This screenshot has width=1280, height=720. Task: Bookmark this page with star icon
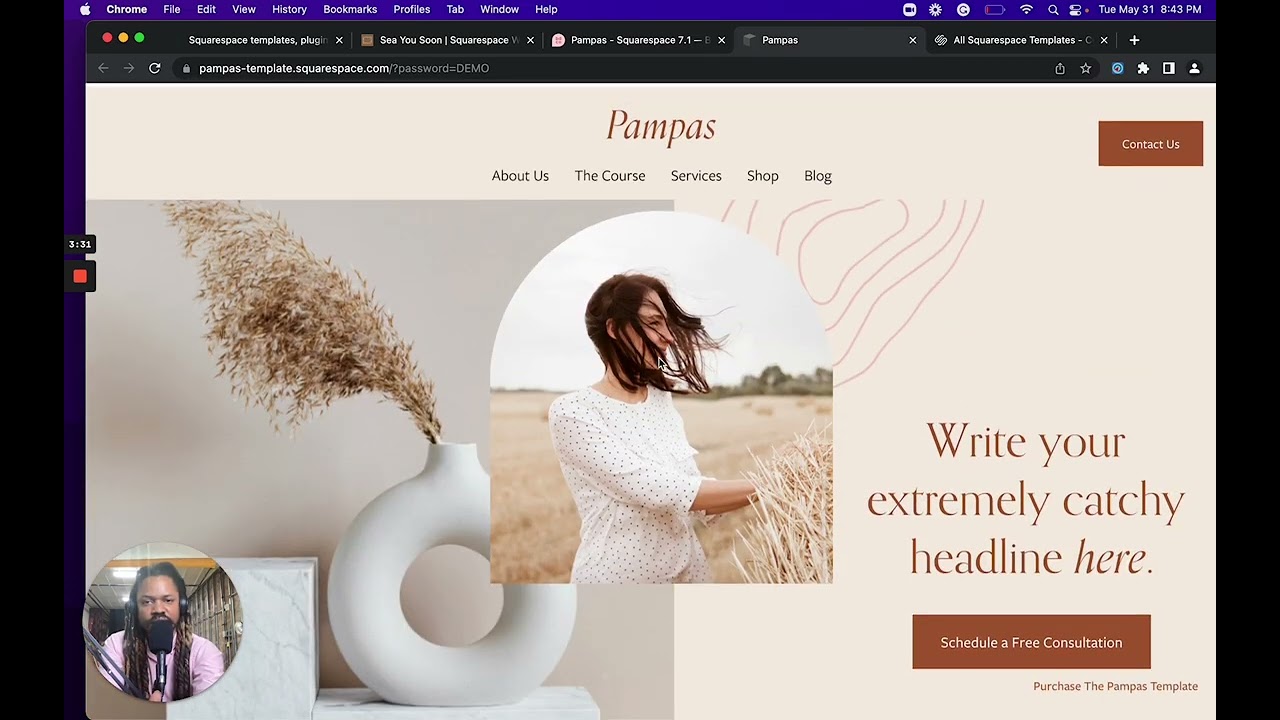click(1085, 68)
